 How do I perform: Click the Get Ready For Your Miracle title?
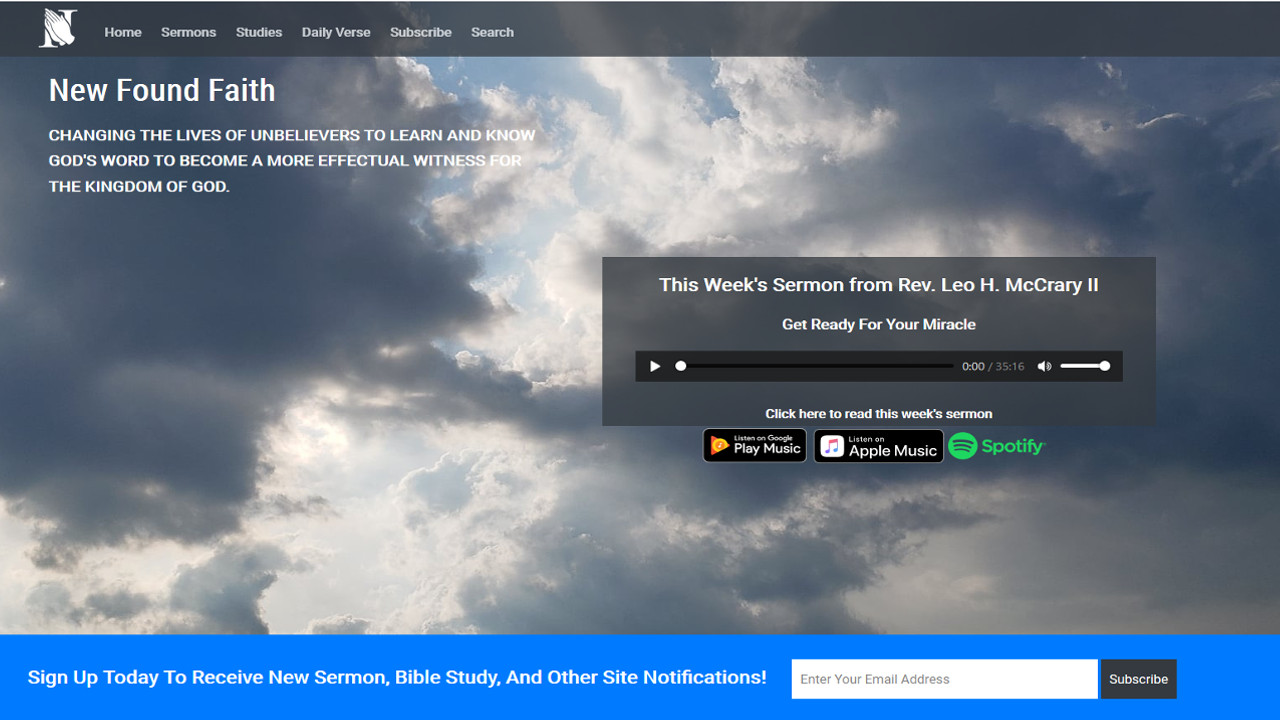pyautogui.click(x=879, y=324)
